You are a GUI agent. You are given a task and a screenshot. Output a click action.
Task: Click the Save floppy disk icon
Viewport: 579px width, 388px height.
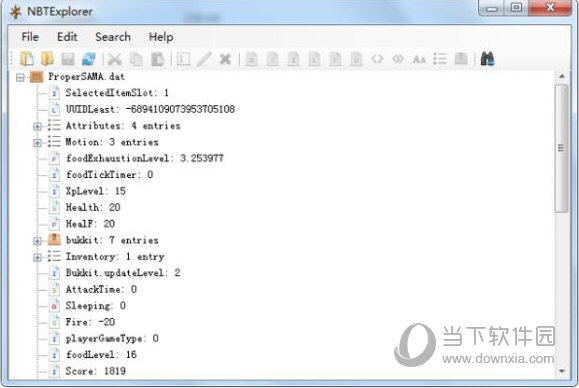point(68,59)
